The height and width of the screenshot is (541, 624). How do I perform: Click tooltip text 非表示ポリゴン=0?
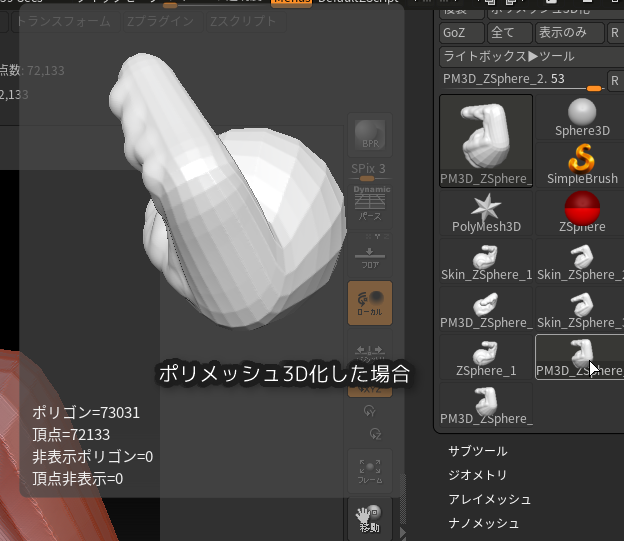93,457
